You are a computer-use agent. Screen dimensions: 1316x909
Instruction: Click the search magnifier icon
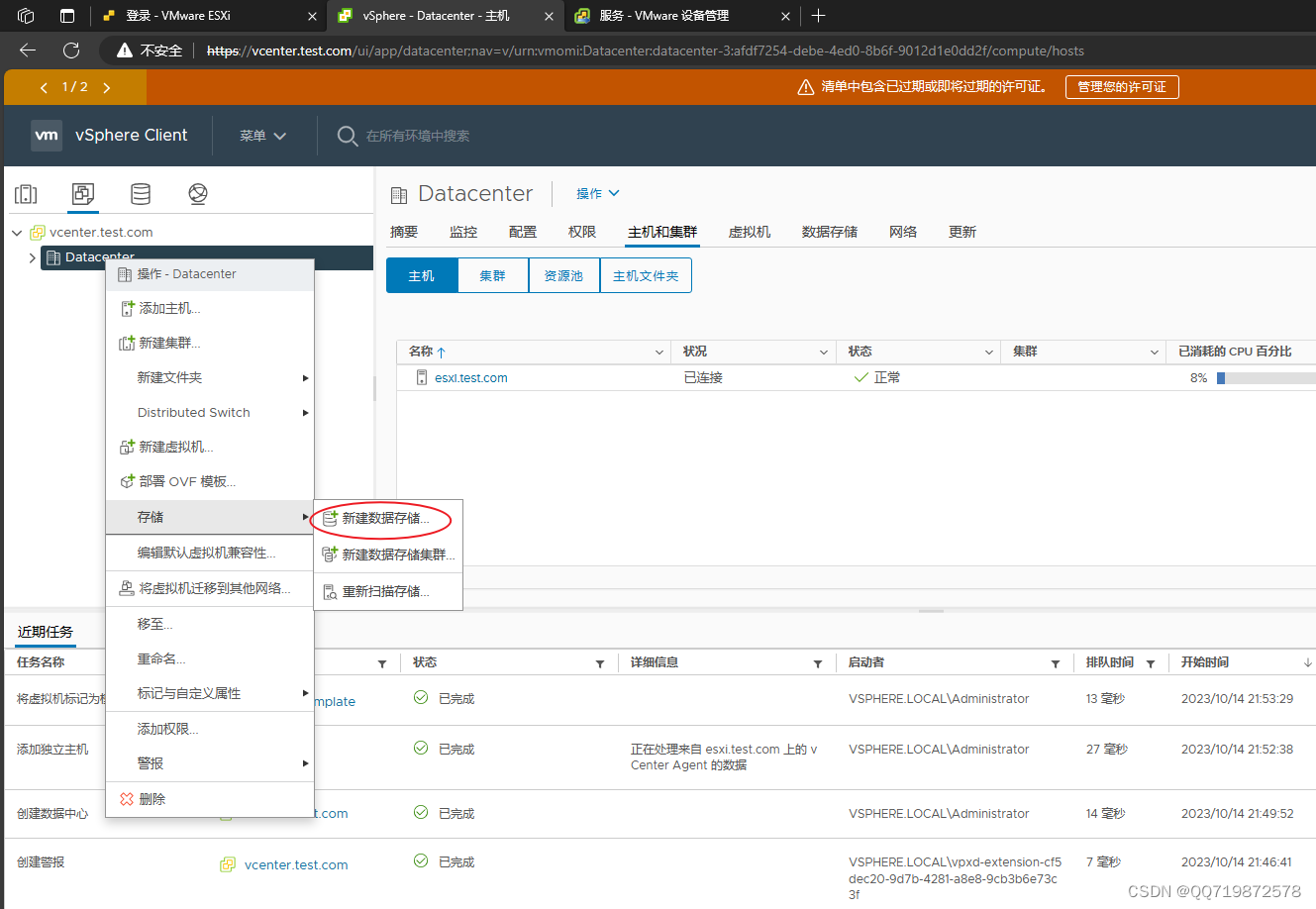(348, 136)
